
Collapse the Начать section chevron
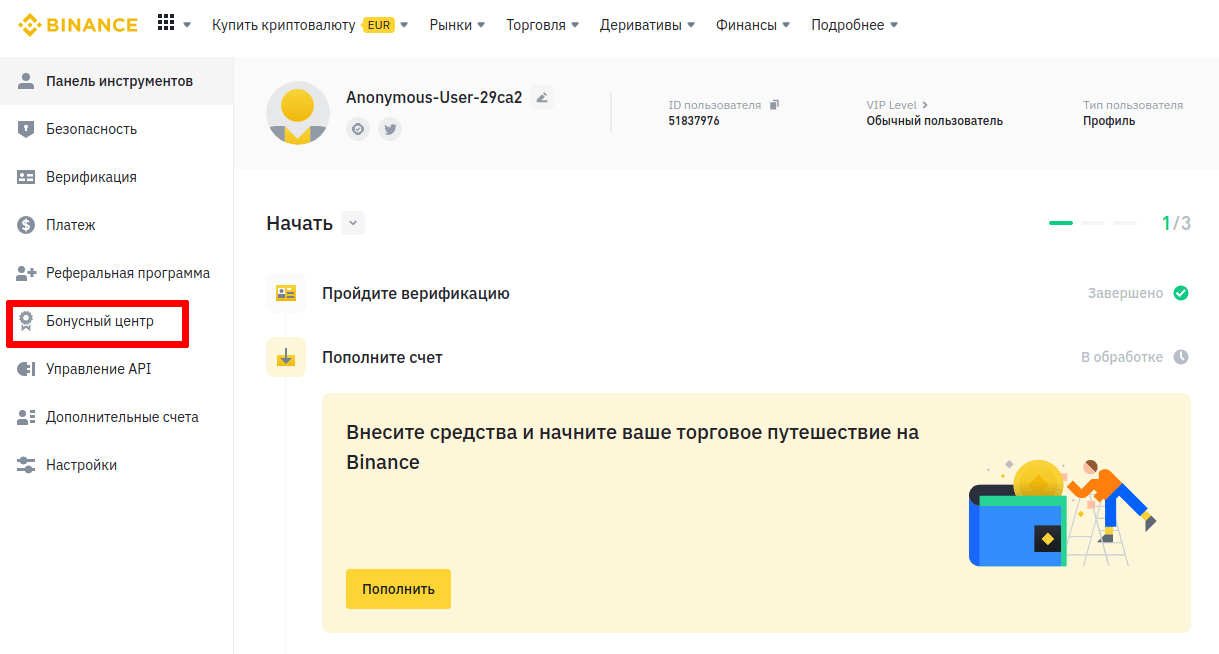pos(353,223)
